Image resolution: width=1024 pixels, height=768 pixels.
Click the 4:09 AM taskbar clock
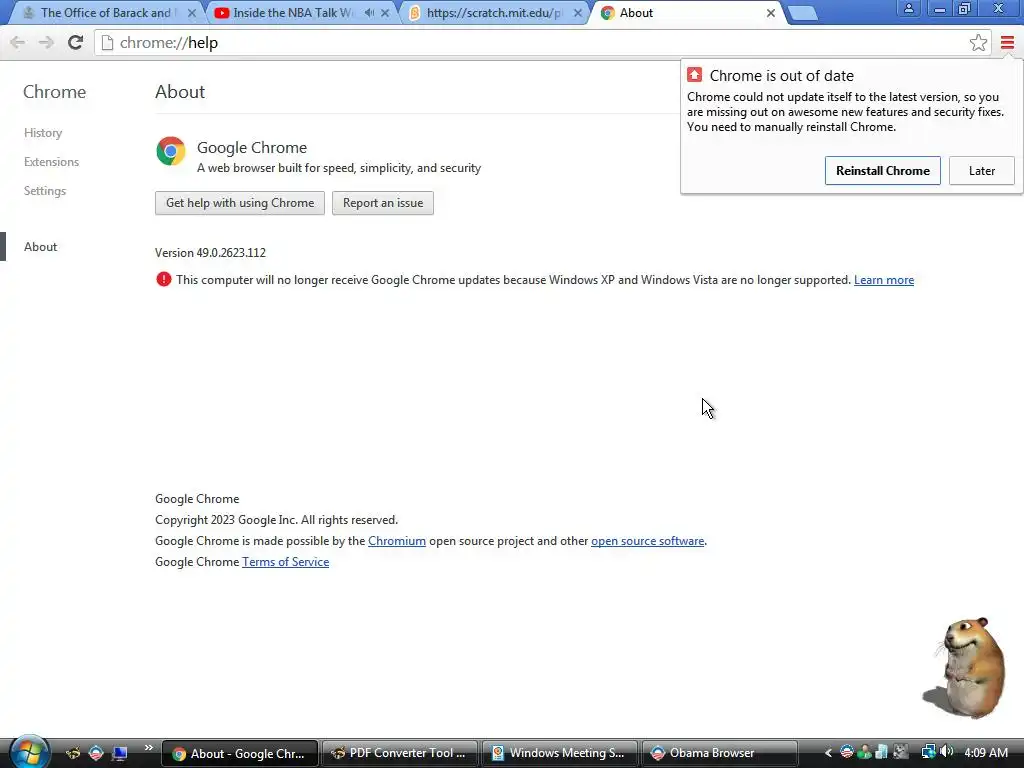(986, 753)
